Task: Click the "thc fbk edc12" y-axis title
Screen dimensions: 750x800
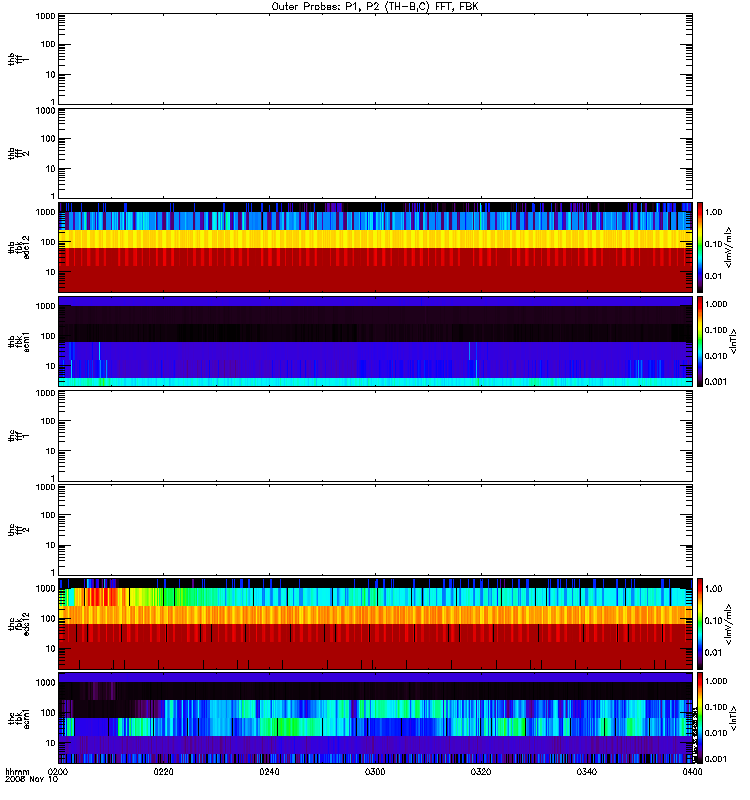Action: [18, 624]
